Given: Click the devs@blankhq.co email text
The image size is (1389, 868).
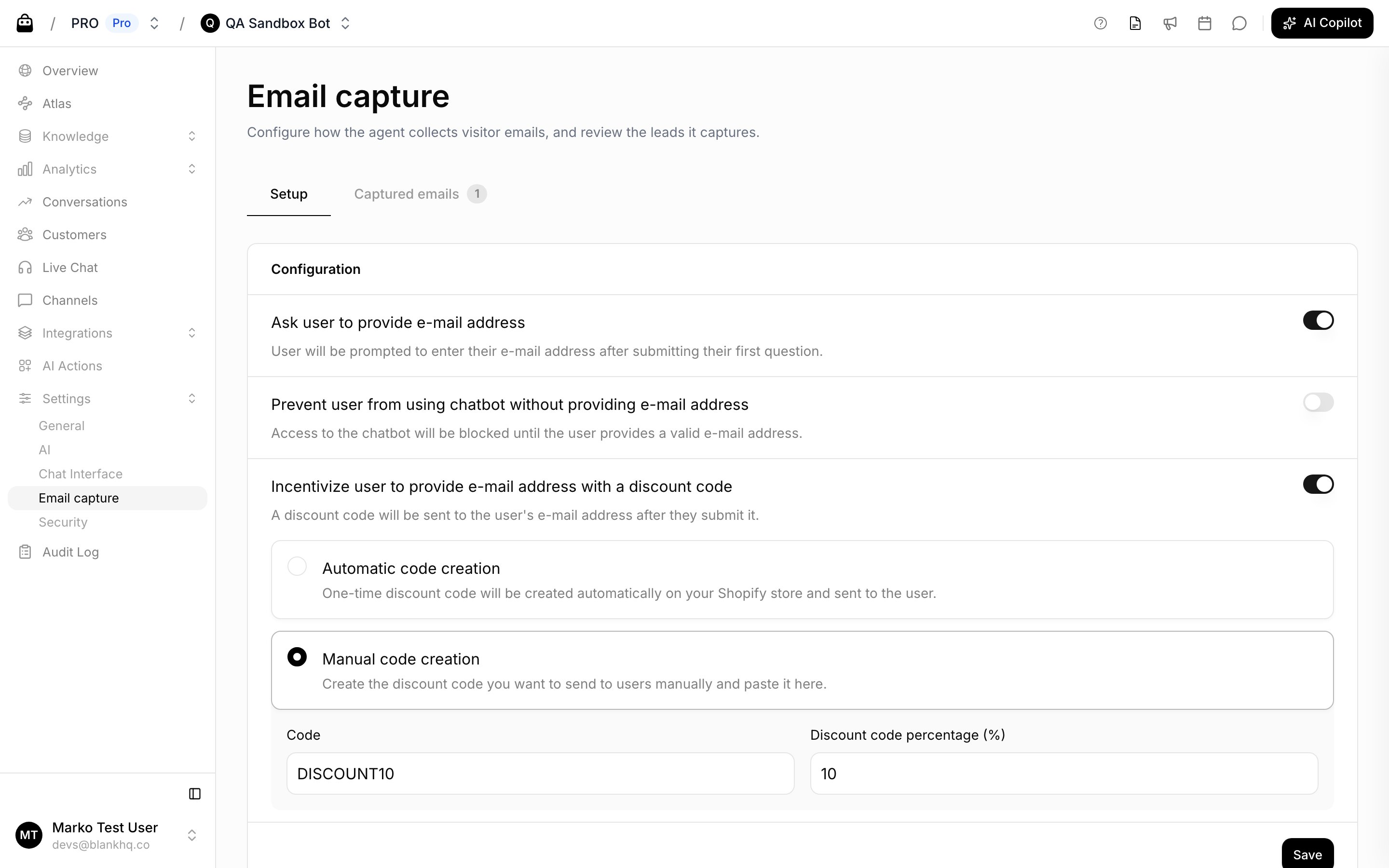Looking at the screenshot, I should click(100, 844).
